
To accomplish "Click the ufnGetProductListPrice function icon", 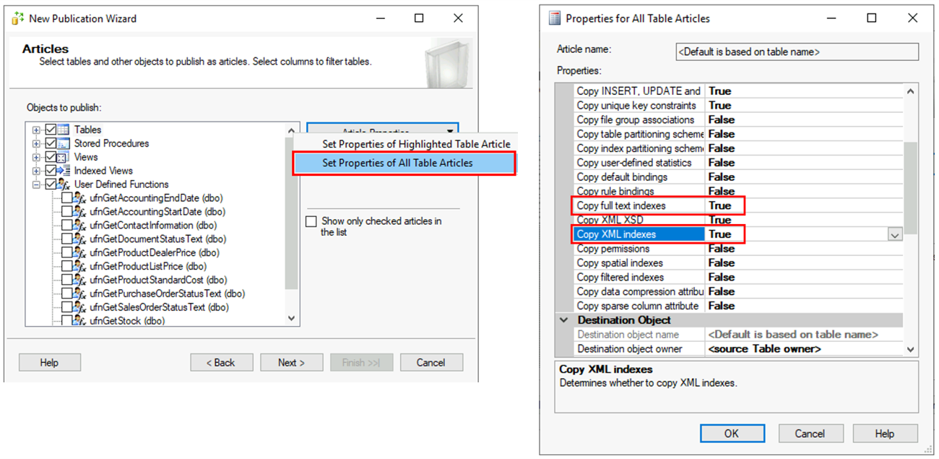I will pyautogui.click(x=80, y=267).
